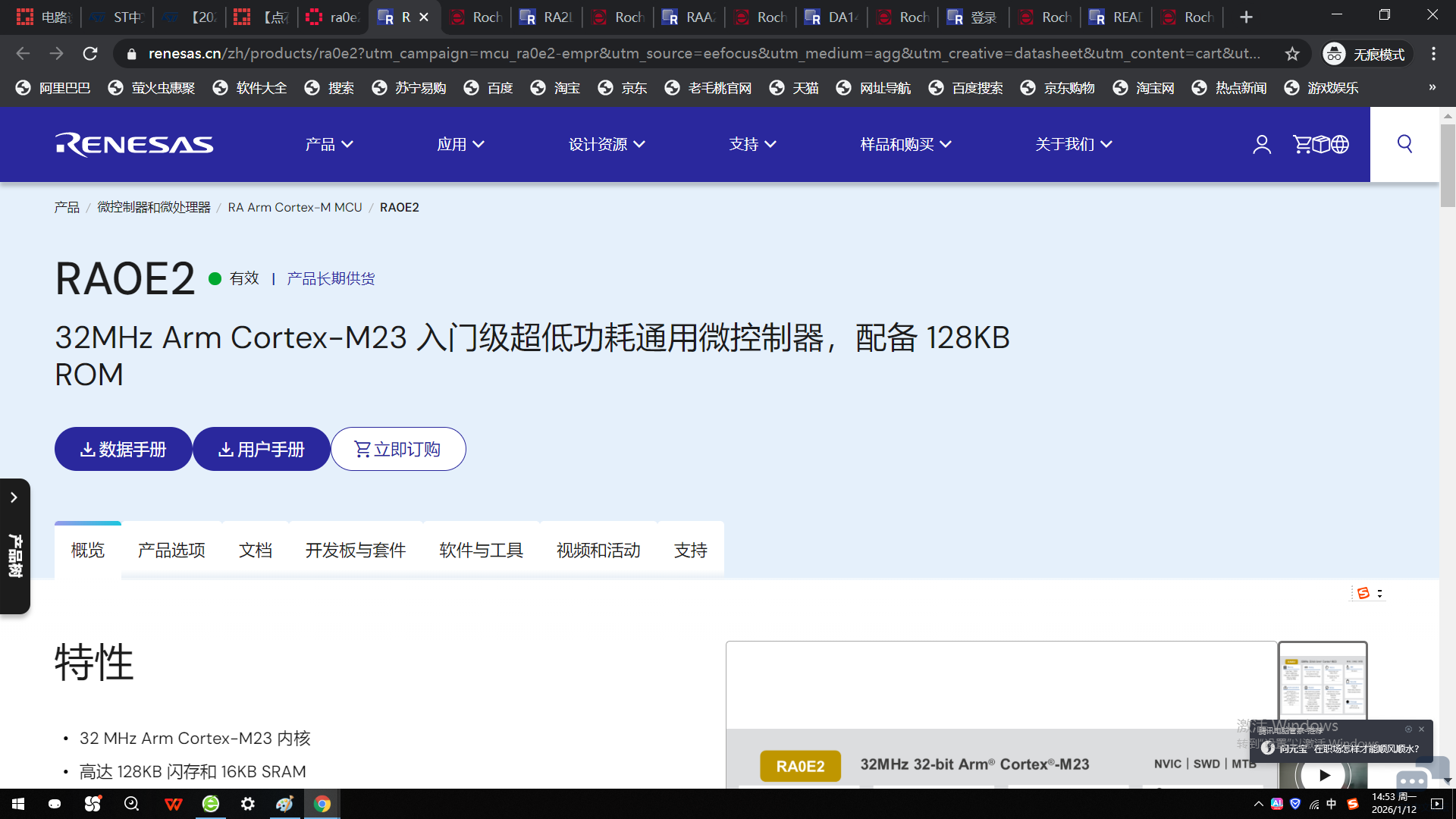This screenshot has width=1456, height=819.
Task: Expand the 关于我们 navigation dropdown
Action: pyautogui.click(x=1074, y=144)
